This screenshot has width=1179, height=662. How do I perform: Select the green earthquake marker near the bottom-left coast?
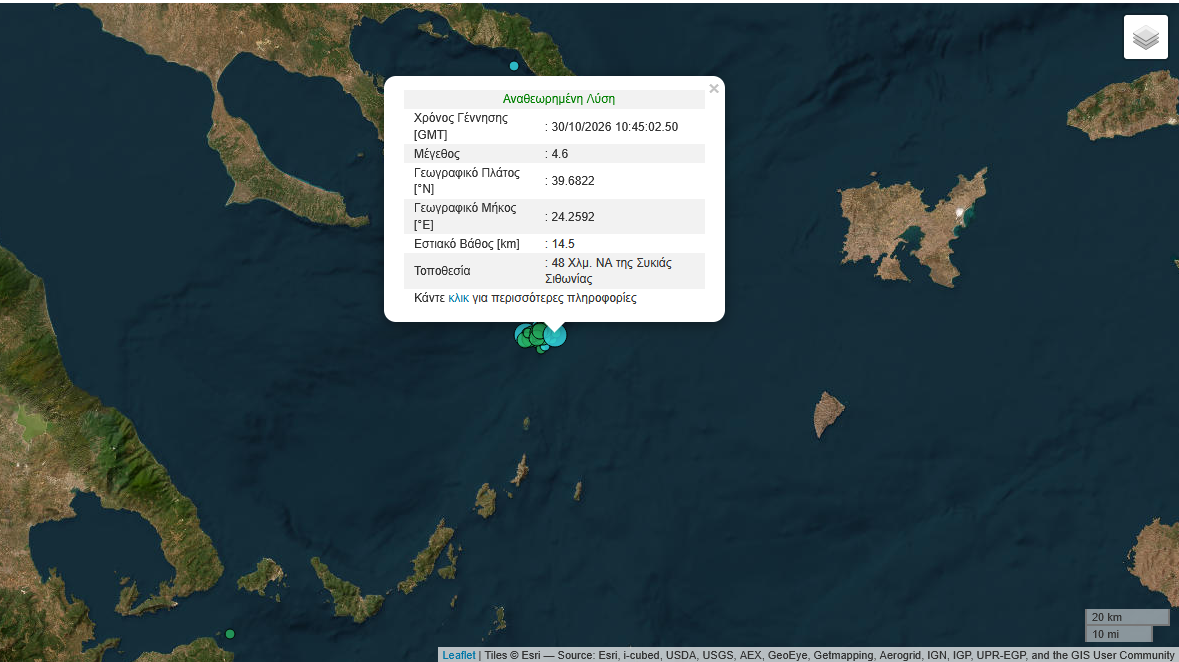pos(230,634)
